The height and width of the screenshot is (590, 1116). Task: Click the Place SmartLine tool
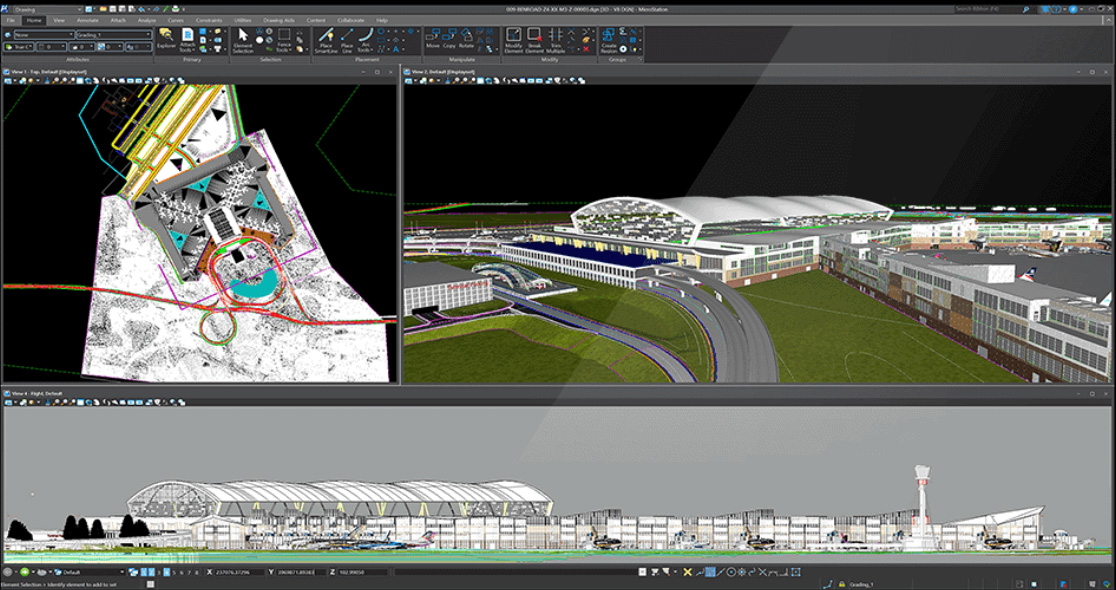(x=325, y=39)
